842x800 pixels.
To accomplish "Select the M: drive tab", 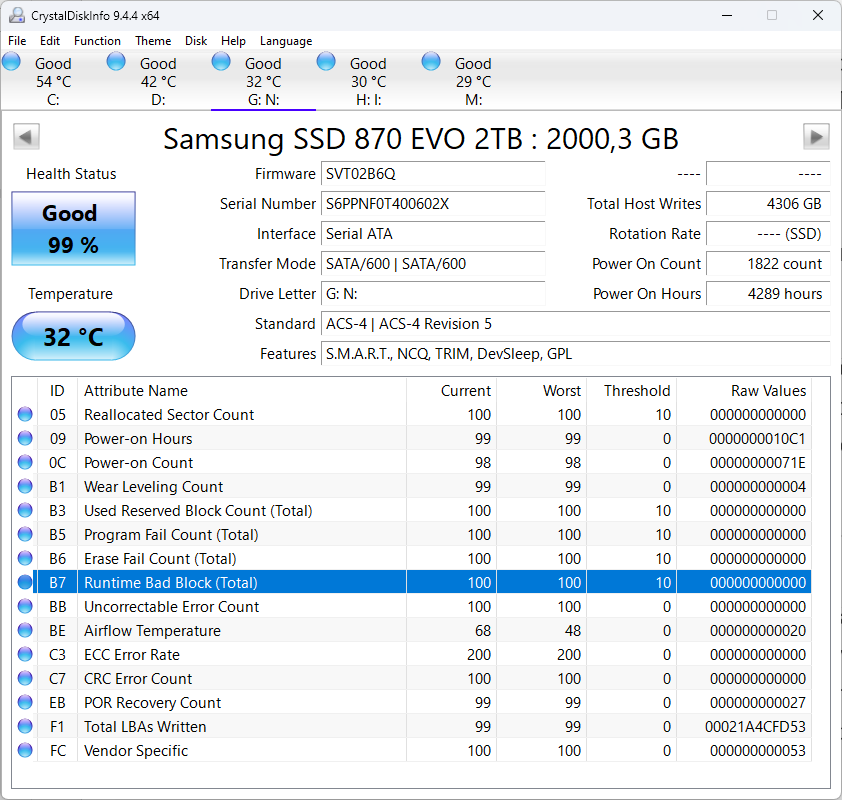I will pyautogui.click(x=473, y=81).
